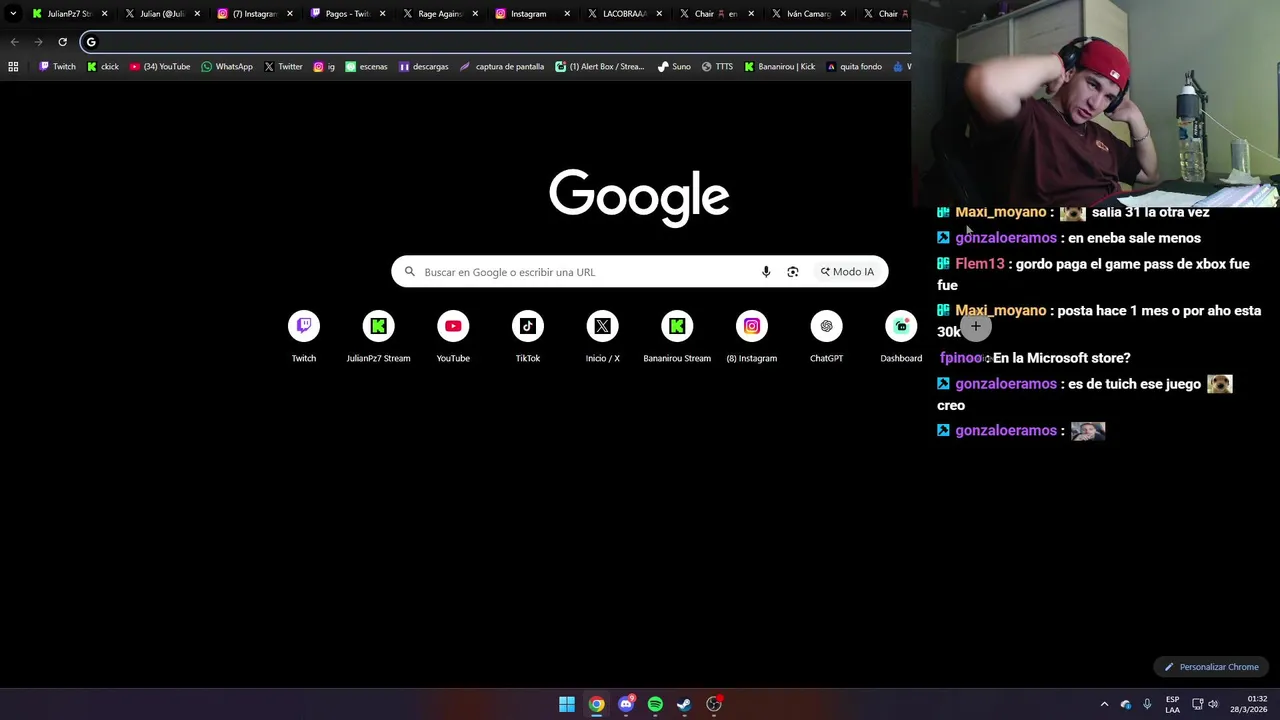The width and height of the screenshot is (1280, 720).
Task: Click Maxi_moyano on the 'posta hace 1 mes' message
Action: 1000,311
